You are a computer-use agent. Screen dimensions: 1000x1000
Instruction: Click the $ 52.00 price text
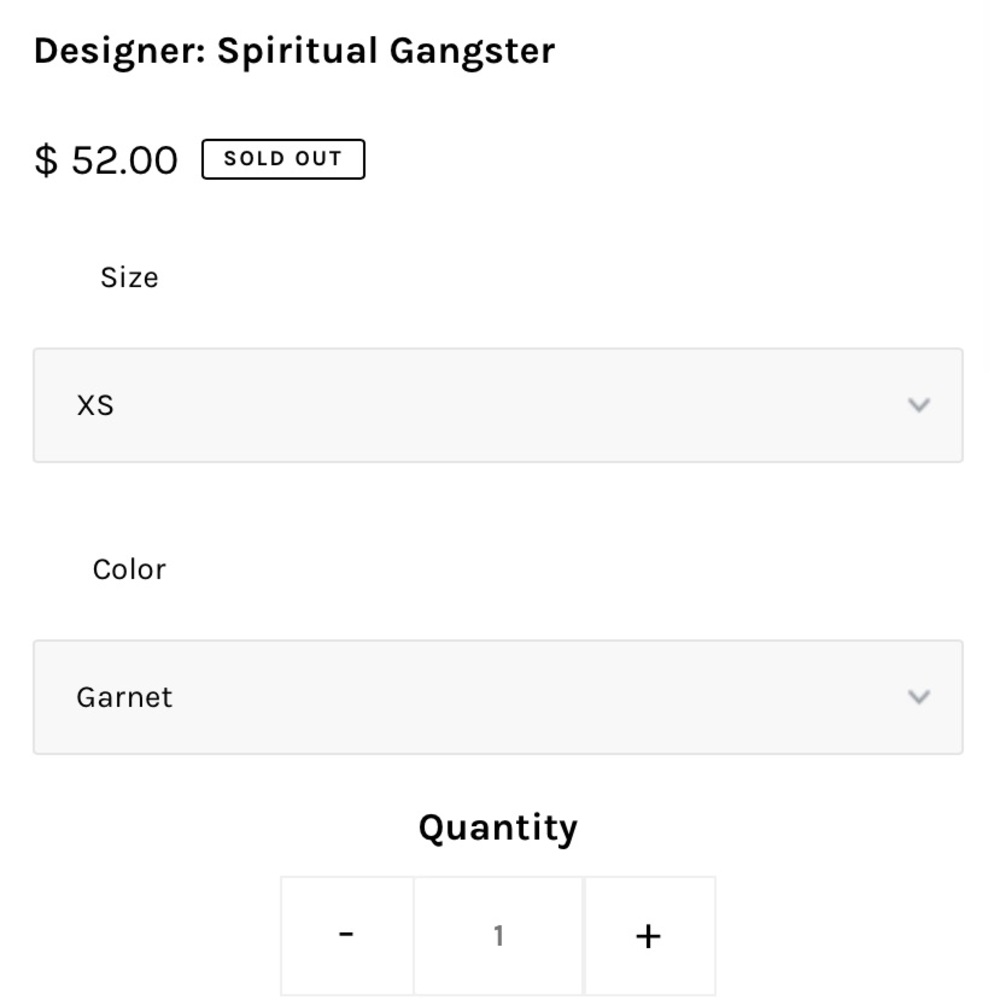click(x=106, y=158)
